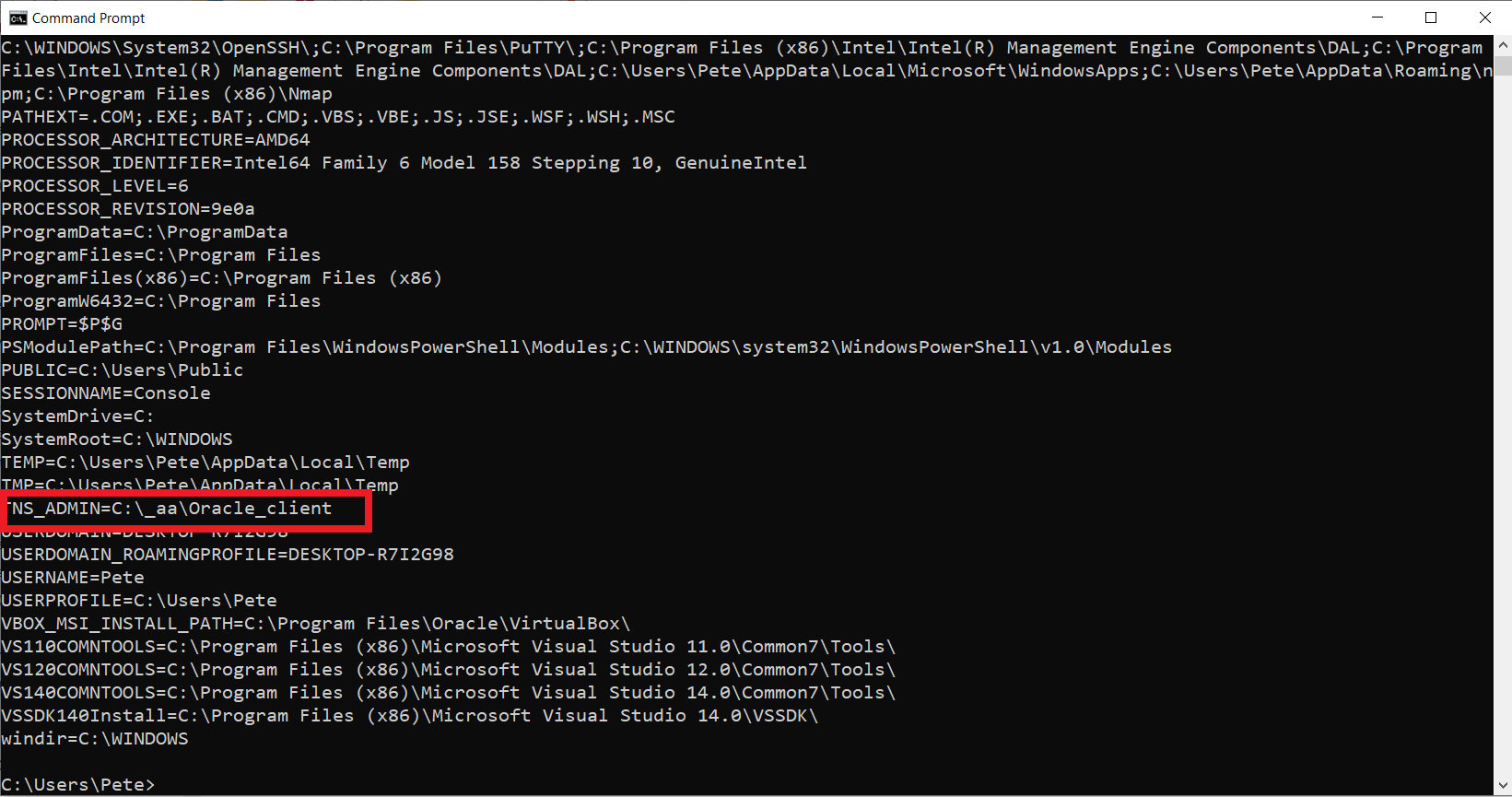Click the USERDOMAIN_ROAMINGPROFILE line
This screenshot has height=797, width=1512.
(x=228, y=555)
